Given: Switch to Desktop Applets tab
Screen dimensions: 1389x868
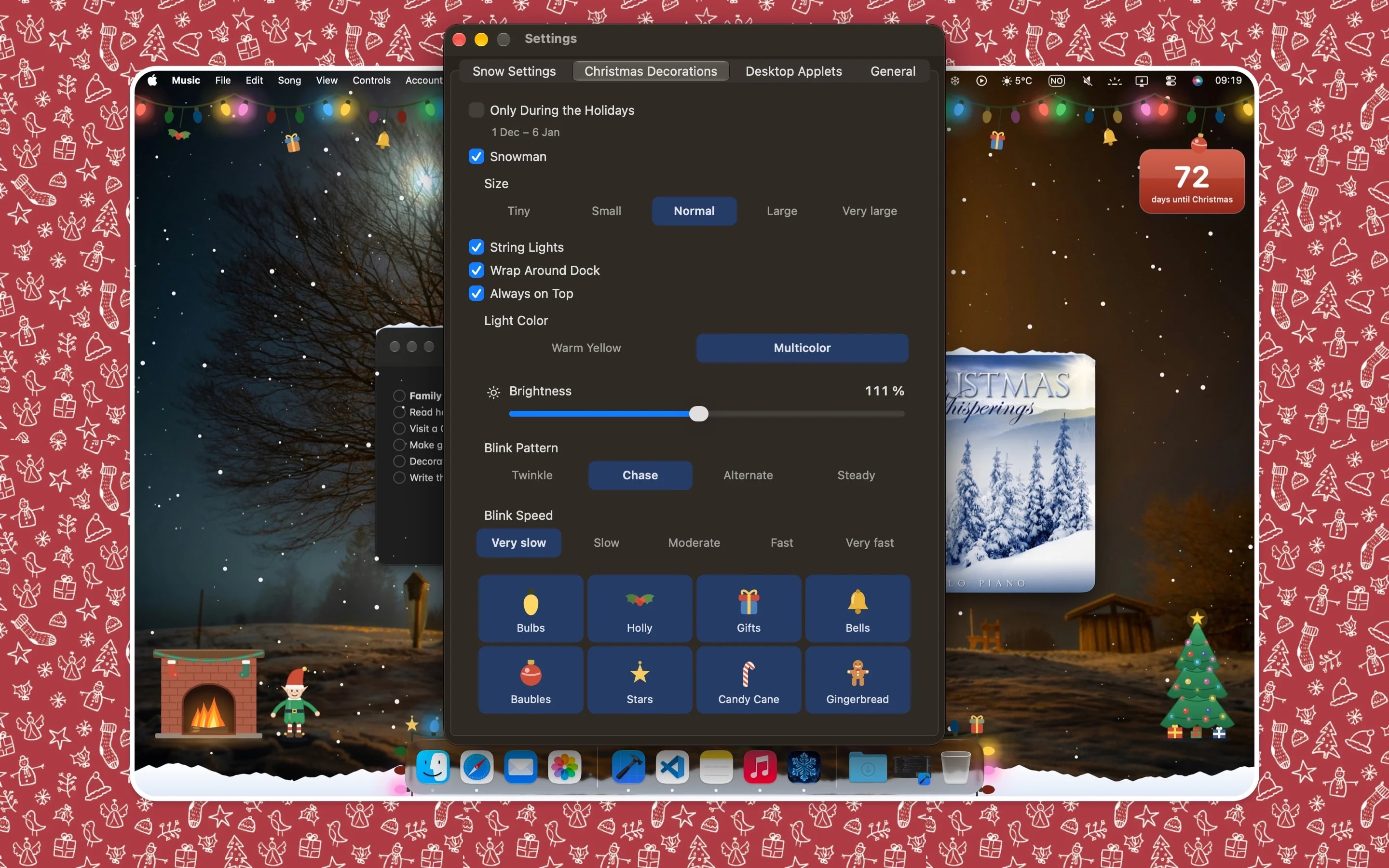Looking at the screenshot, I should tap(793, 71).
